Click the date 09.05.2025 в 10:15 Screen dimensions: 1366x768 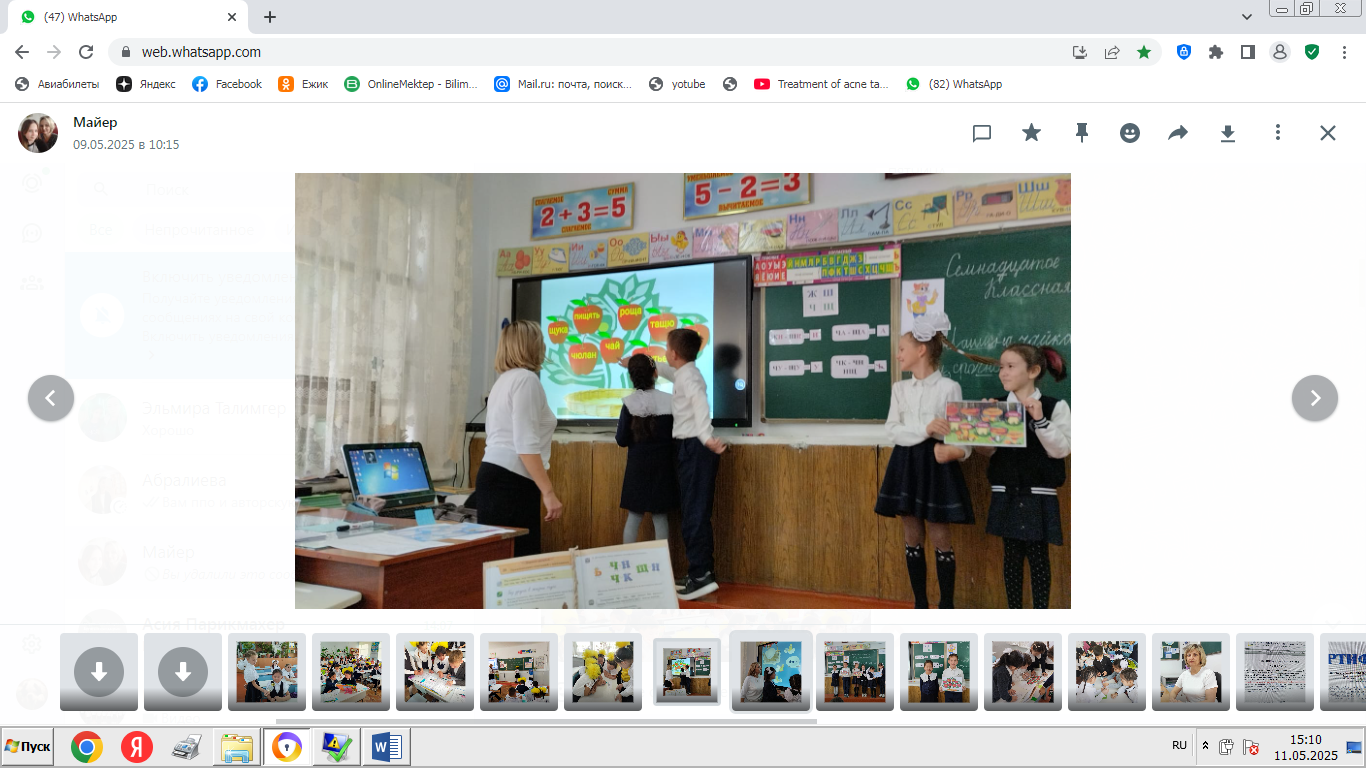point(126,145)
